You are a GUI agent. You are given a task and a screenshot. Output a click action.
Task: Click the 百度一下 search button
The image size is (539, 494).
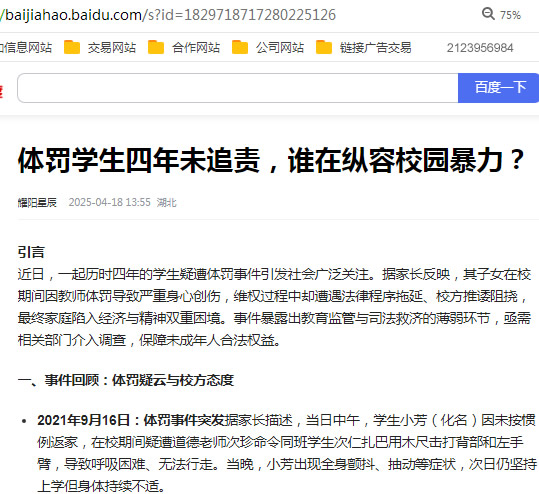point(498,88)
